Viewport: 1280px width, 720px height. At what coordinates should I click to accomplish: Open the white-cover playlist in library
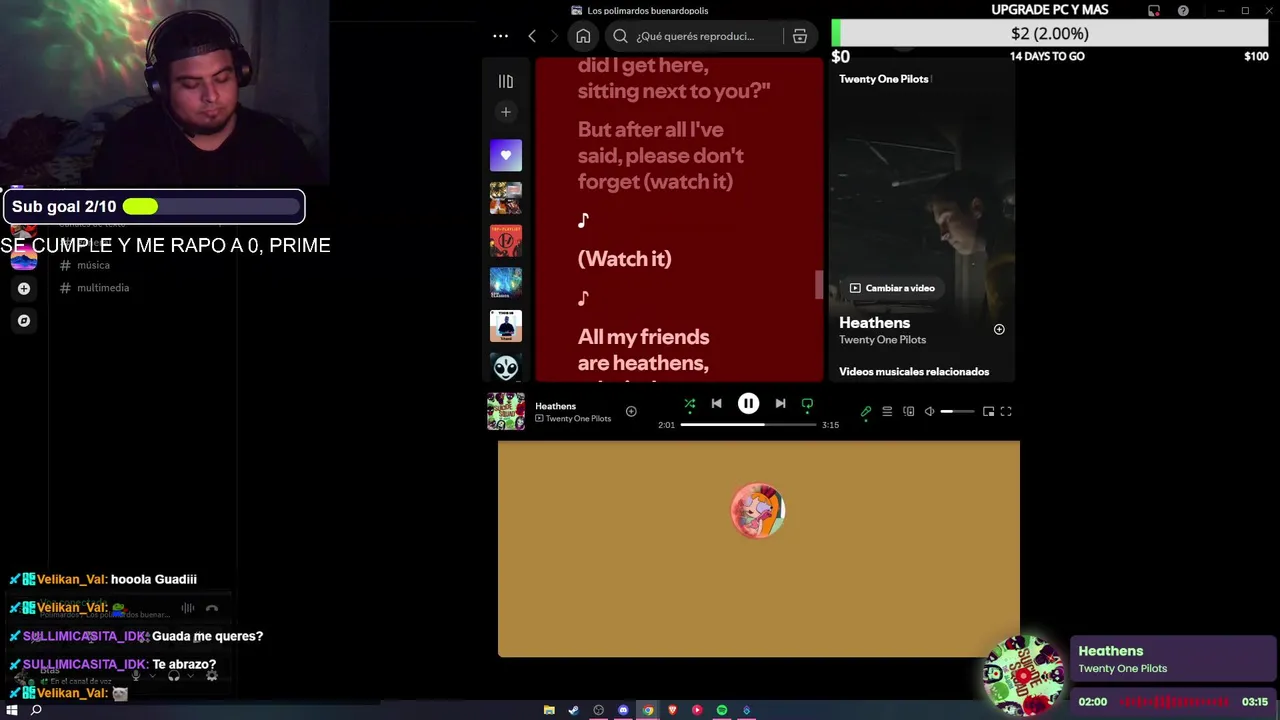506,326
